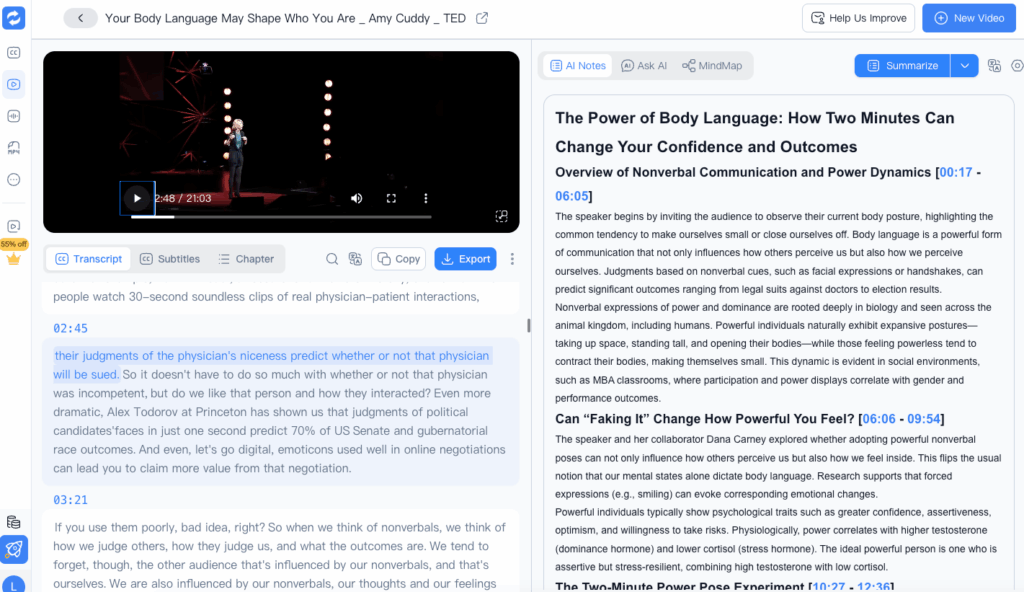Switch to the Subtitles tab
Screen dimensions: 1024x592
(x=170, y=259)
